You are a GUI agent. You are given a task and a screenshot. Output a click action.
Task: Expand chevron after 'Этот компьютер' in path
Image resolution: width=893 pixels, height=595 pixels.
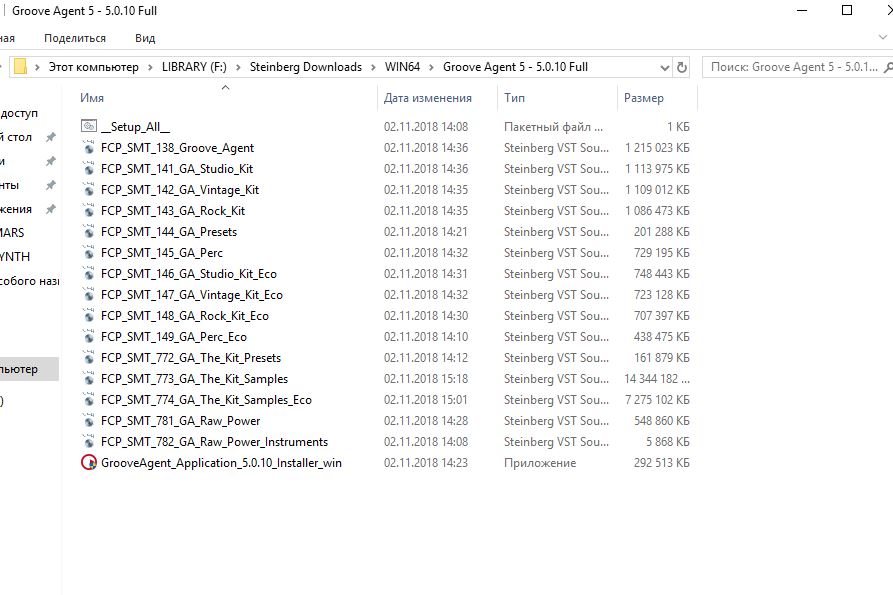pyautogui.click(x=150, y=67)
